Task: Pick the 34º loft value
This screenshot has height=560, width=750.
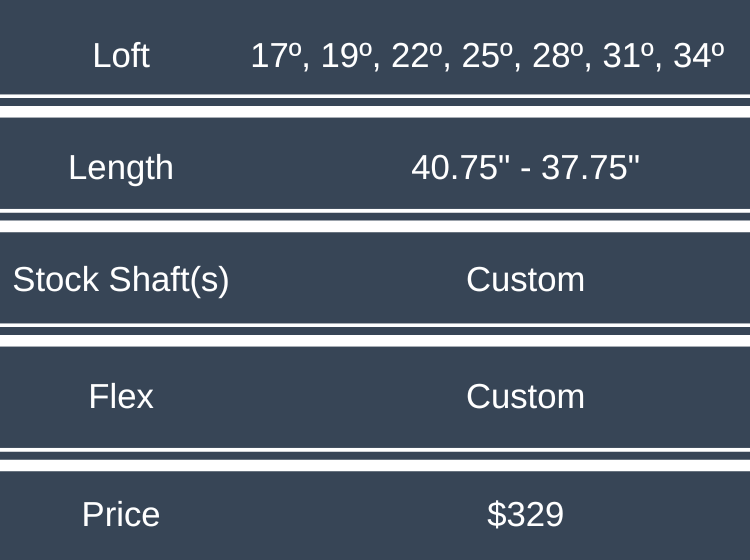Action: 699,56
